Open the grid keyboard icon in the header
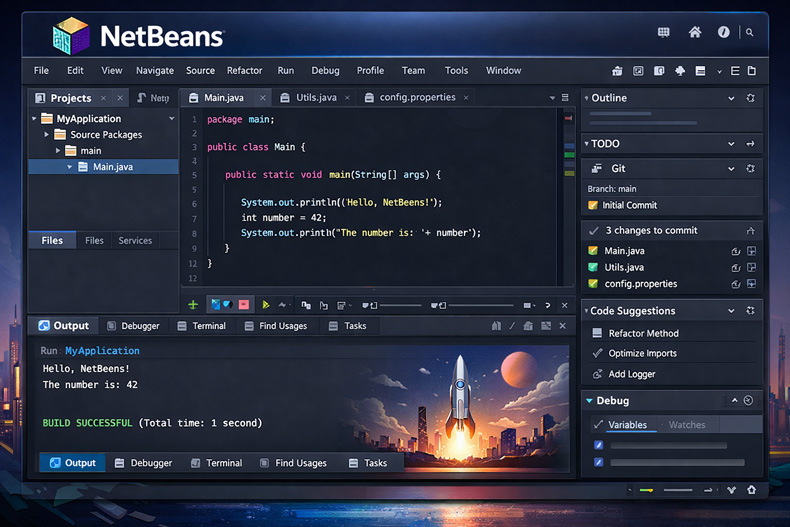This screenshot has width=790, height=527. click(x=664, y=32)
